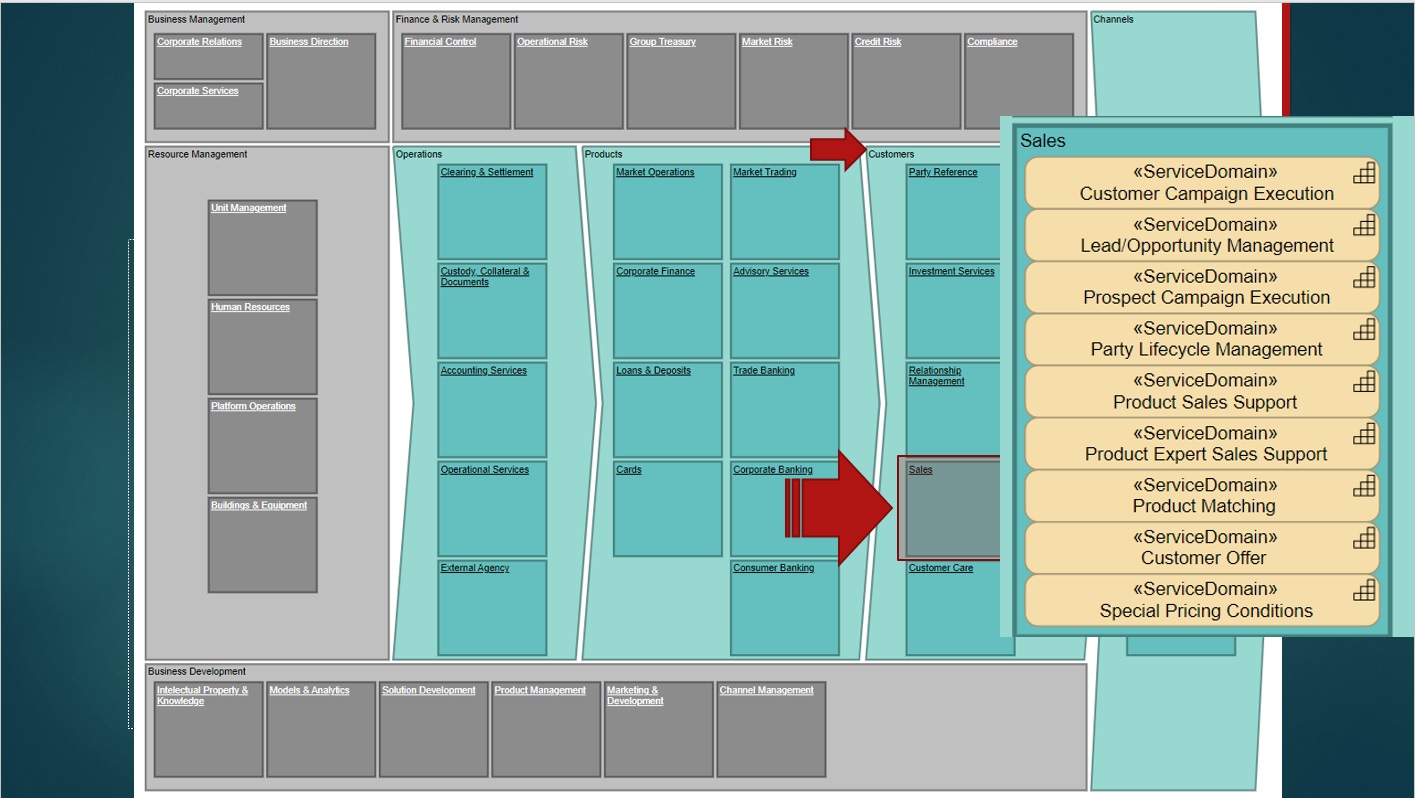Open composite icon on Product Expert Sales Support

(1364, 434)
